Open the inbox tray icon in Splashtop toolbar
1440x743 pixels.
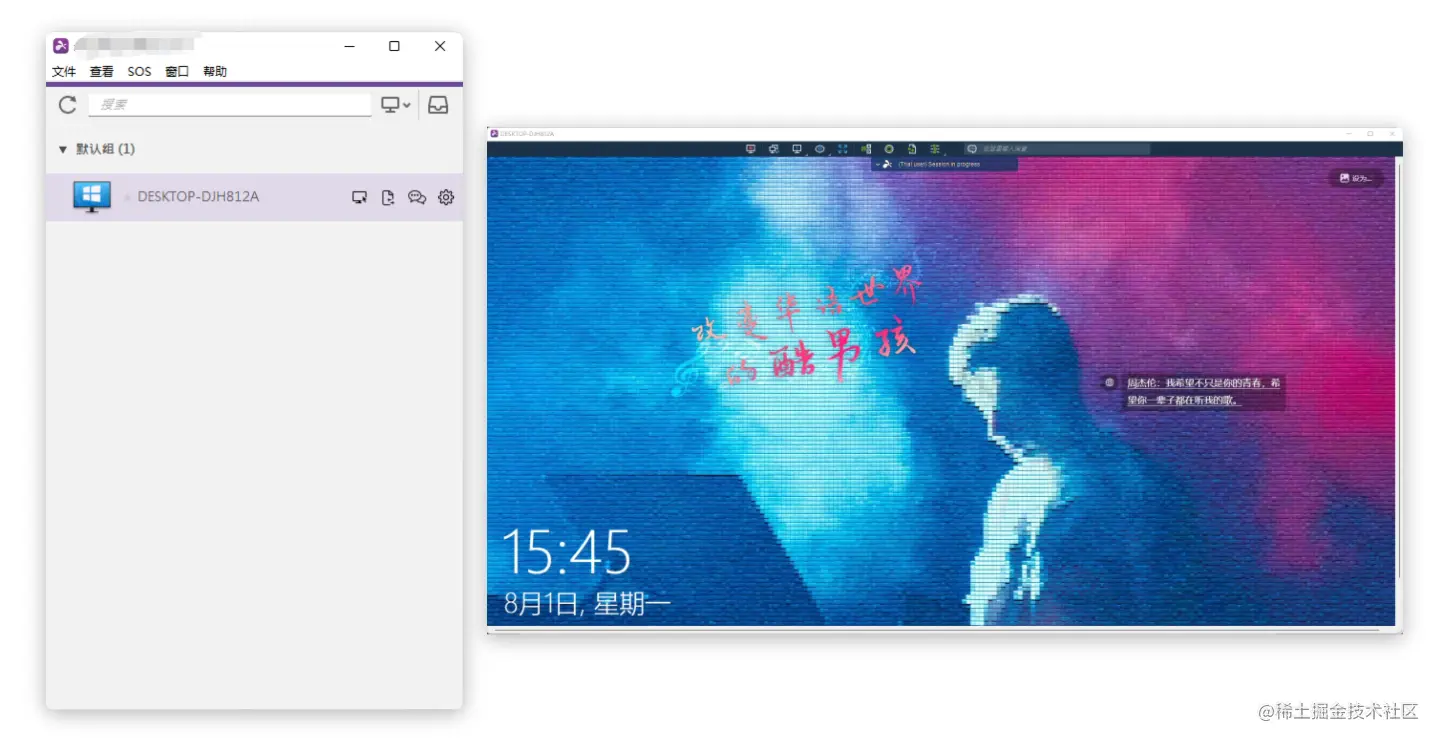[438, 104]
